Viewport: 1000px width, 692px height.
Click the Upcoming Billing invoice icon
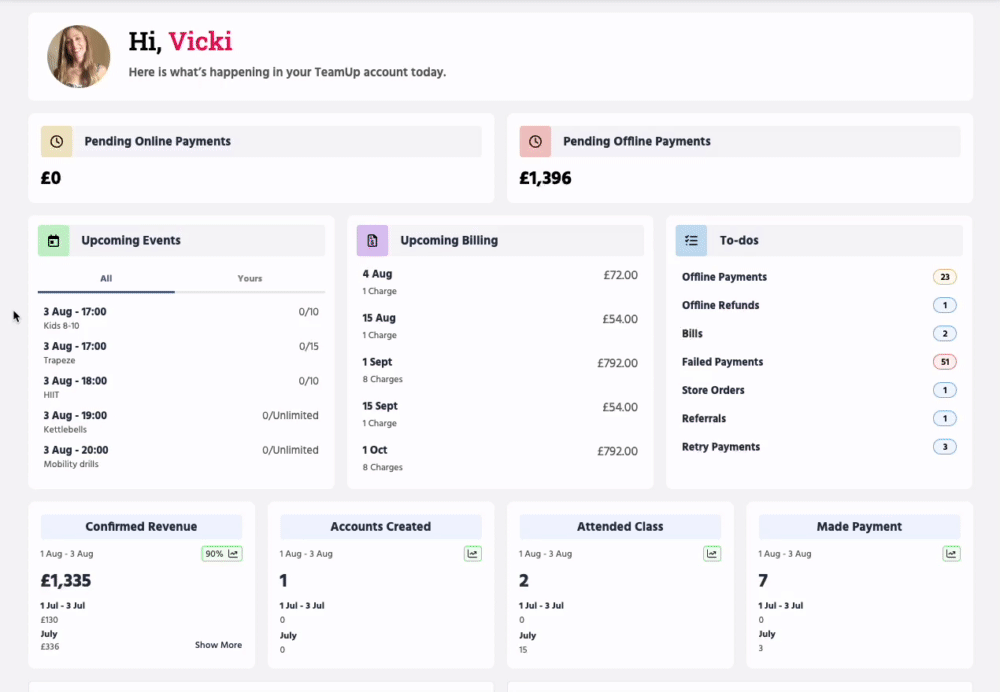(x=372, y=241)
